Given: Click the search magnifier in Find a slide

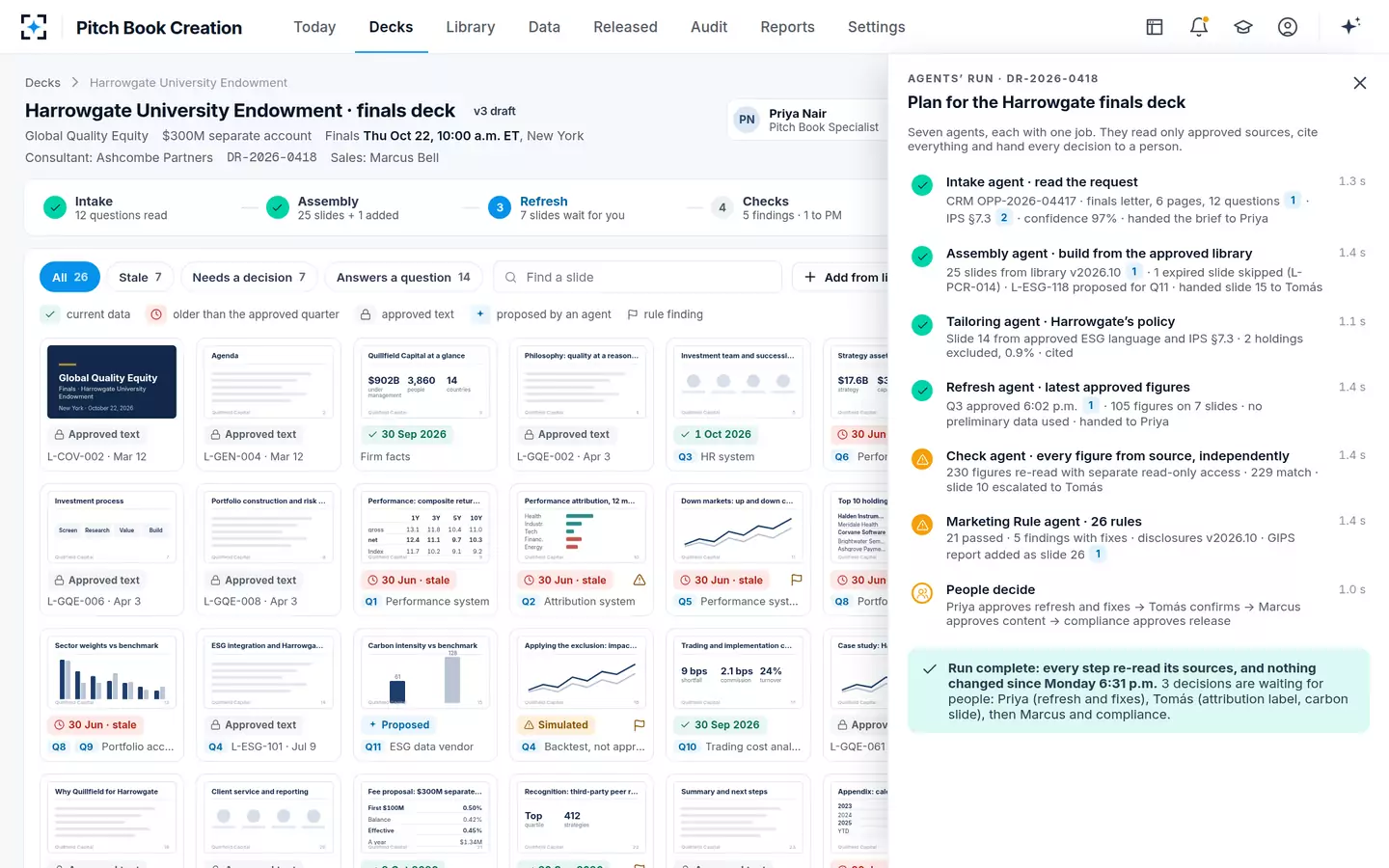Looking at the screenshot, I should tap(511, 278).
